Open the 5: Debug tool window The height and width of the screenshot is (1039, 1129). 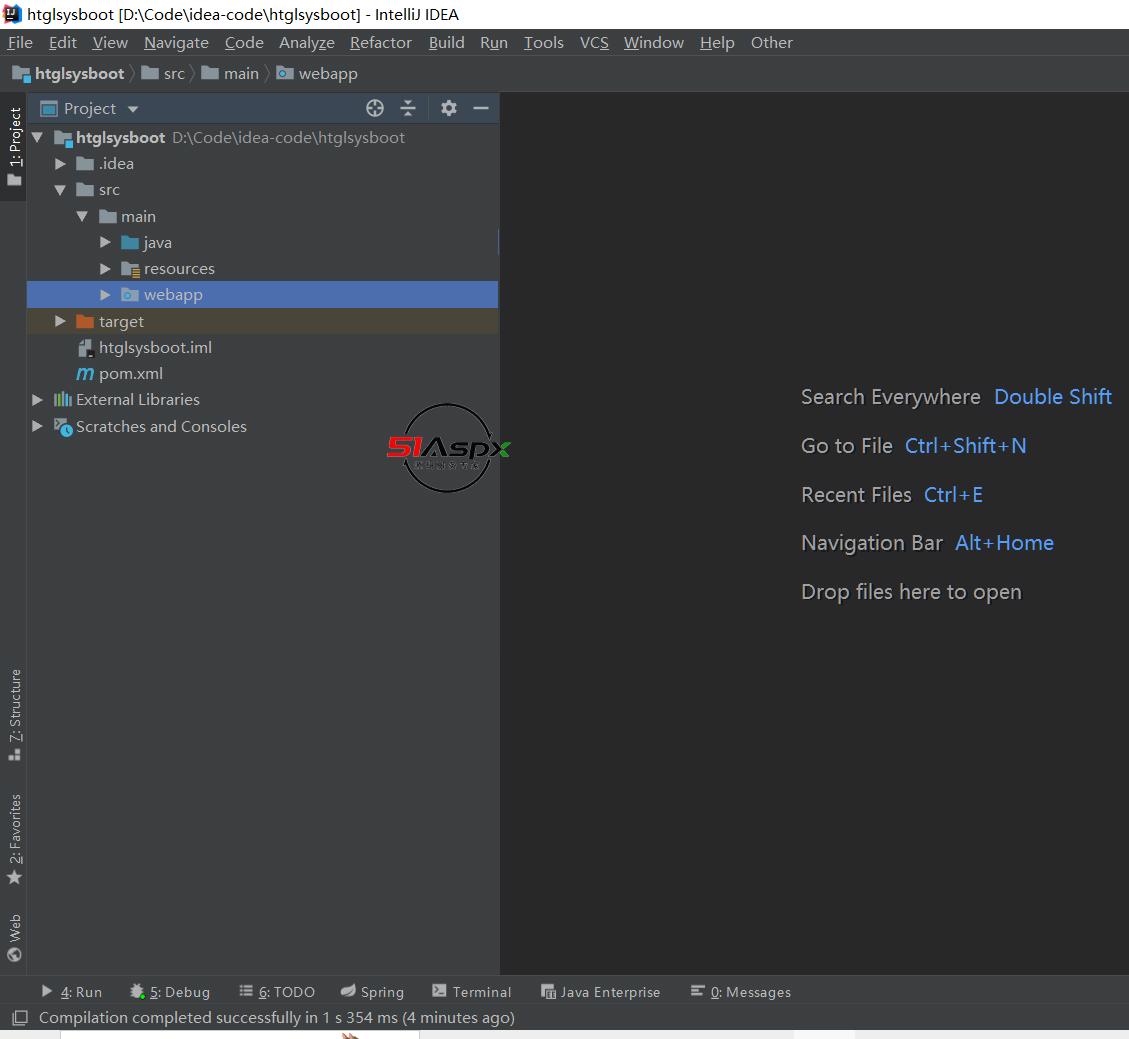pyautogui.click(x=170, y=991)
